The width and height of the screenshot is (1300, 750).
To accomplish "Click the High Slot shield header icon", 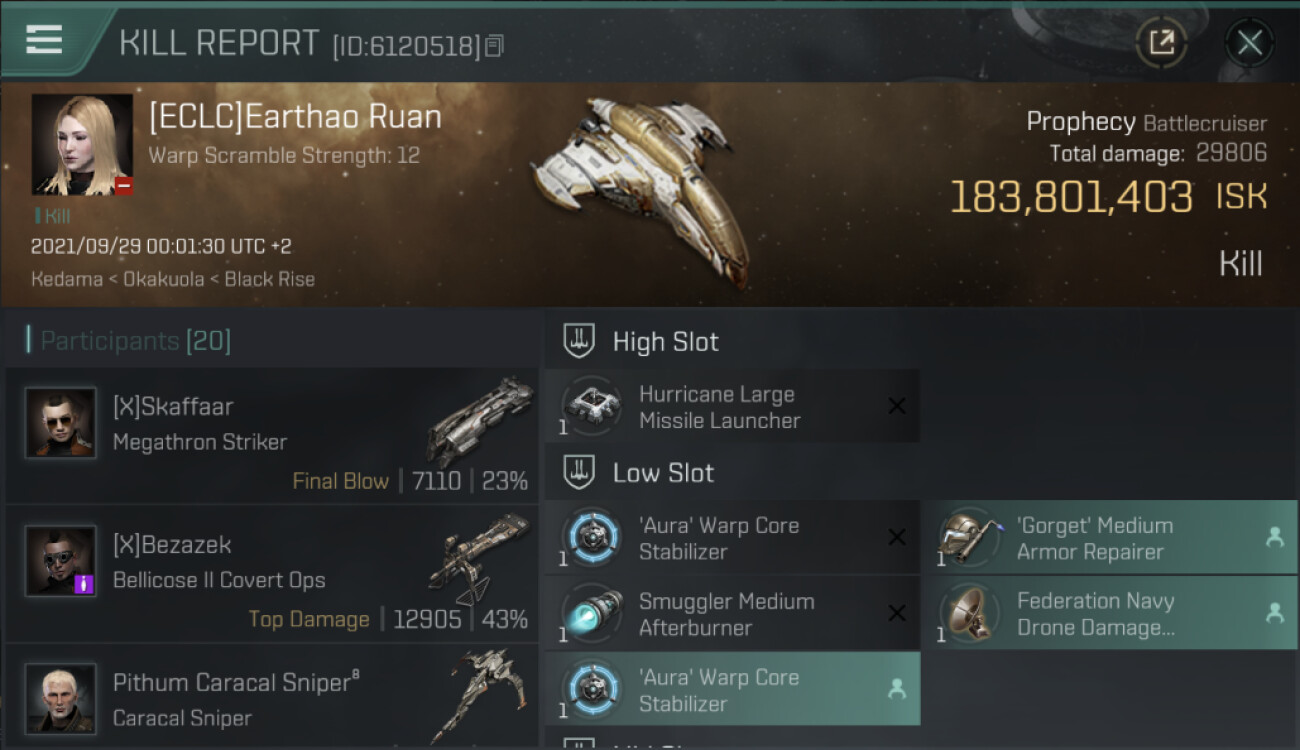I will [x=579, y=341].
